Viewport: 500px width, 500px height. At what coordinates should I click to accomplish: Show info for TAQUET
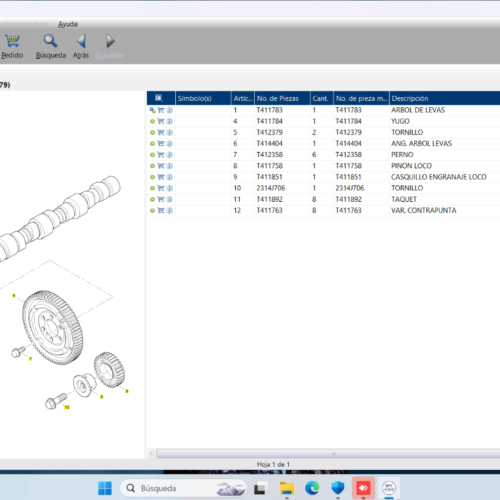point(169,199)
